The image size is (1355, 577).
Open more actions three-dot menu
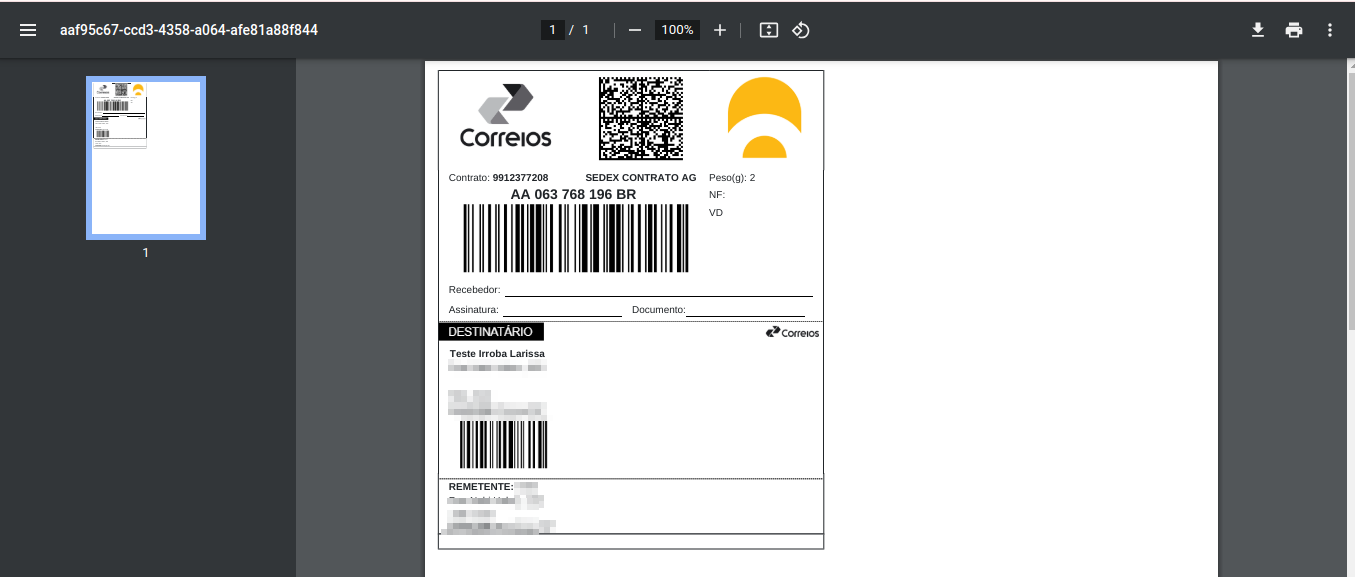[1330, 30]
